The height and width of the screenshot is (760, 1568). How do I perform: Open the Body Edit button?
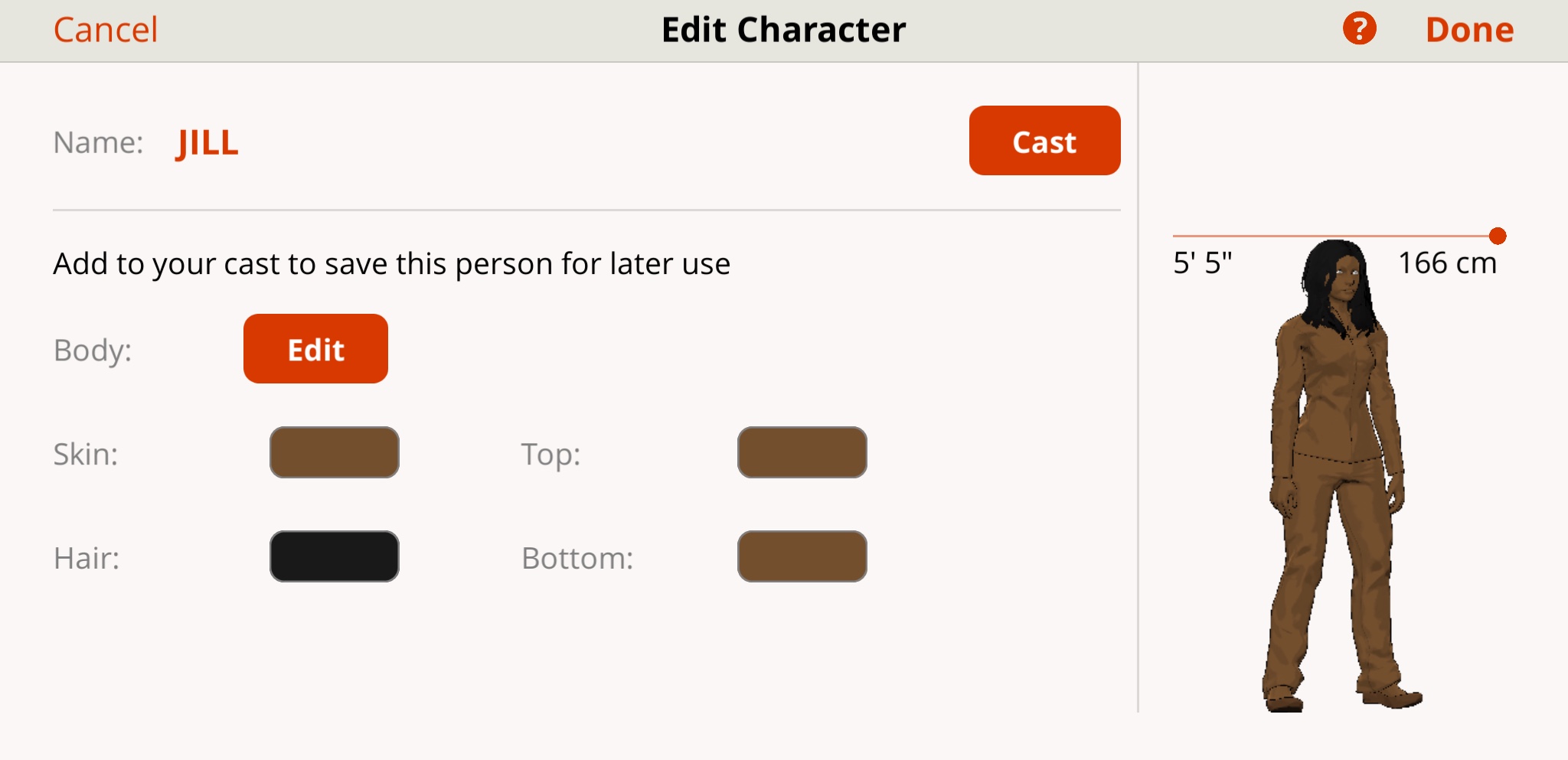315,349
